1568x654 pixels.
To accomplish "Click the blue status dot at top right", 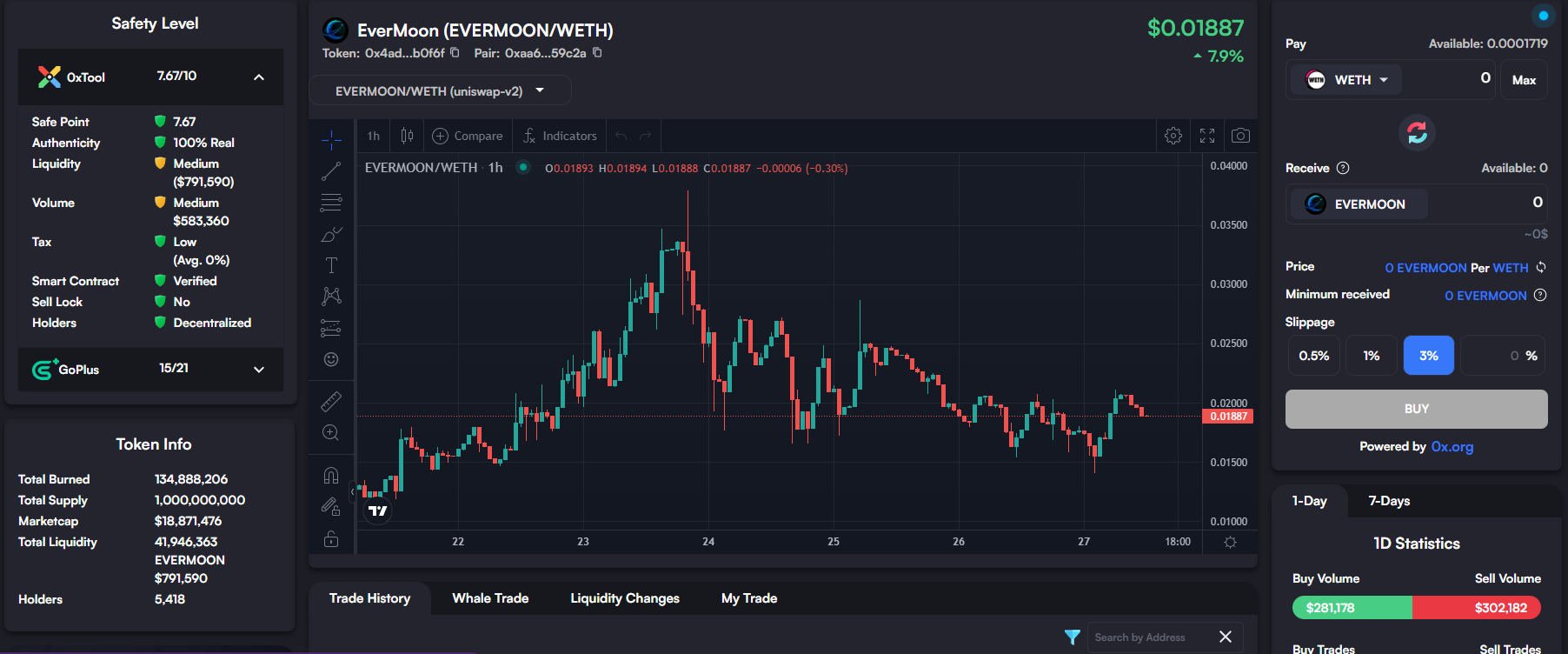I will (1544, 16).
